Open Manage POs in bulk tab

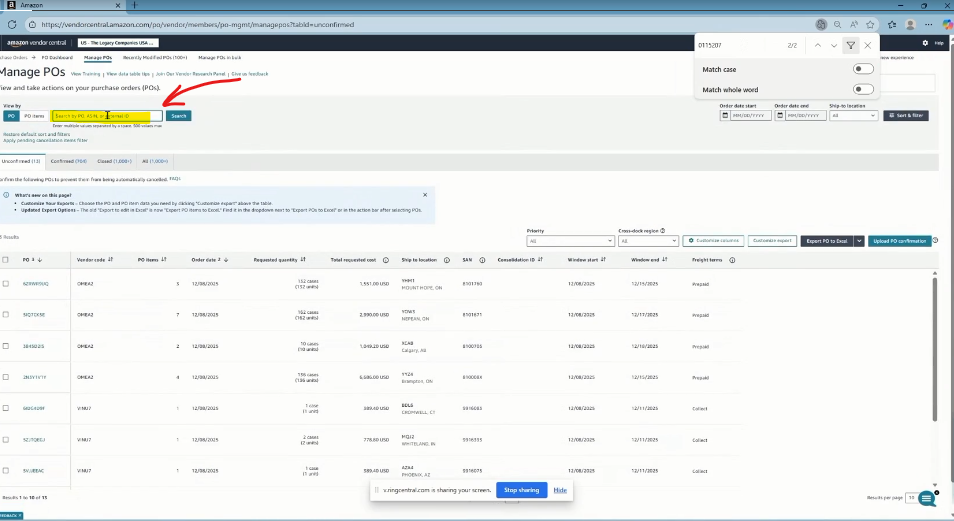point(220,57)
